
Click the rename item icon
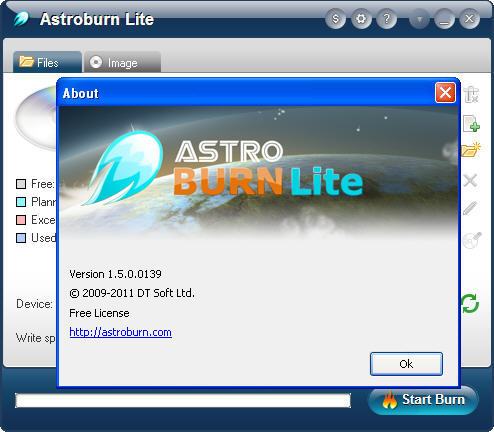pyautogui.click(x=471, y=94)
